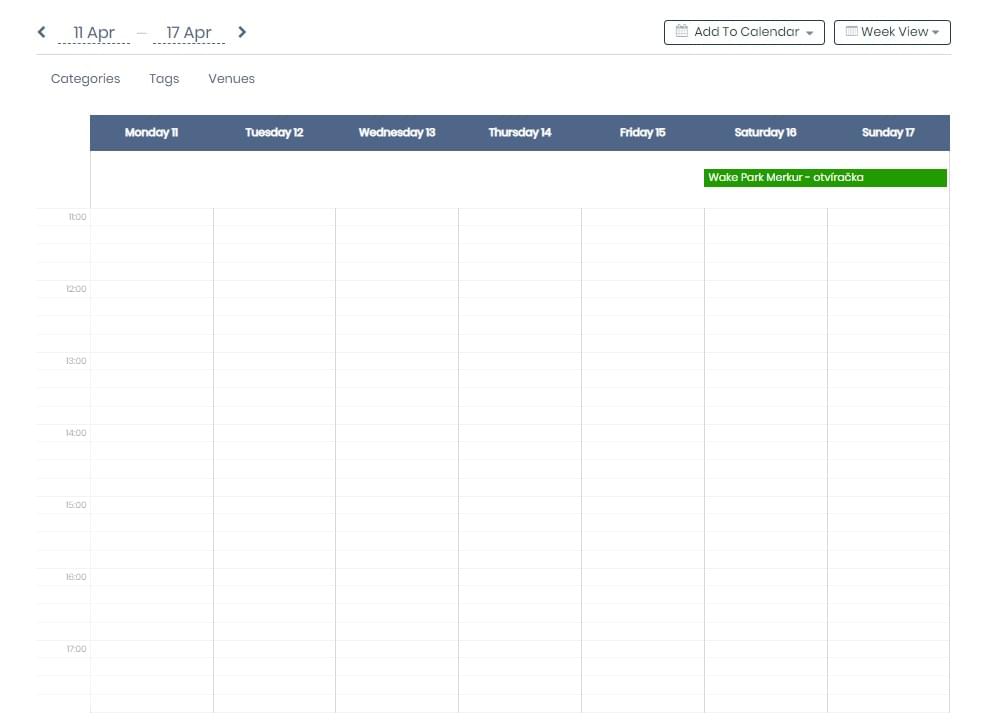
Task: Expand the Categories filter
Action: point(85,78)
